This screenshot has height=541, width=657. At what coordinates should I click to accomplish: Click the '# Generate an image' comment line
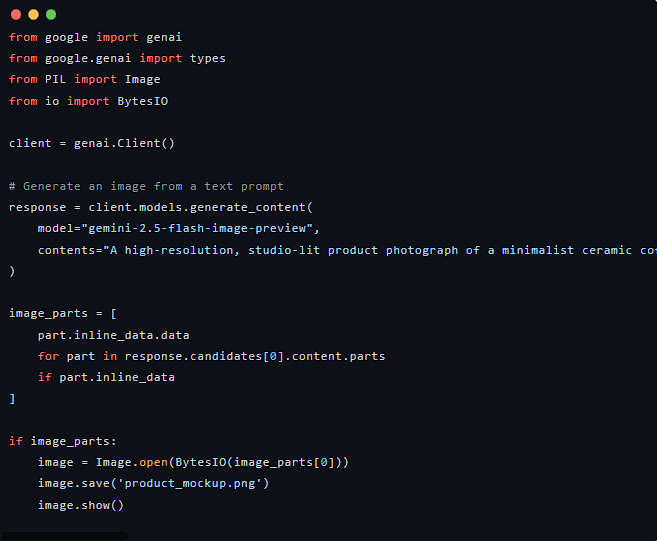(x=146, y=186)
